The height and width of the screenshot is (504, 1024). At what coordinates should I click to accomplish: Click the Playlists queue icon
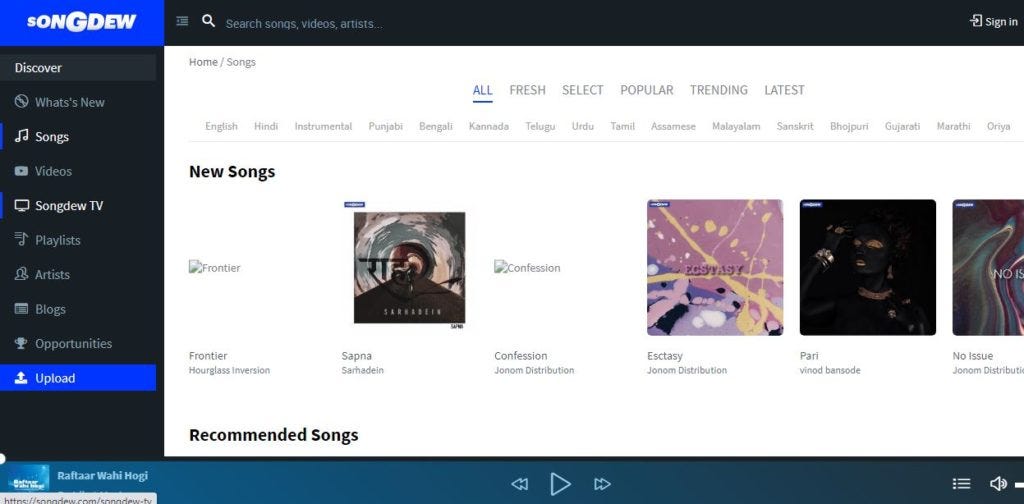(22, 239)
